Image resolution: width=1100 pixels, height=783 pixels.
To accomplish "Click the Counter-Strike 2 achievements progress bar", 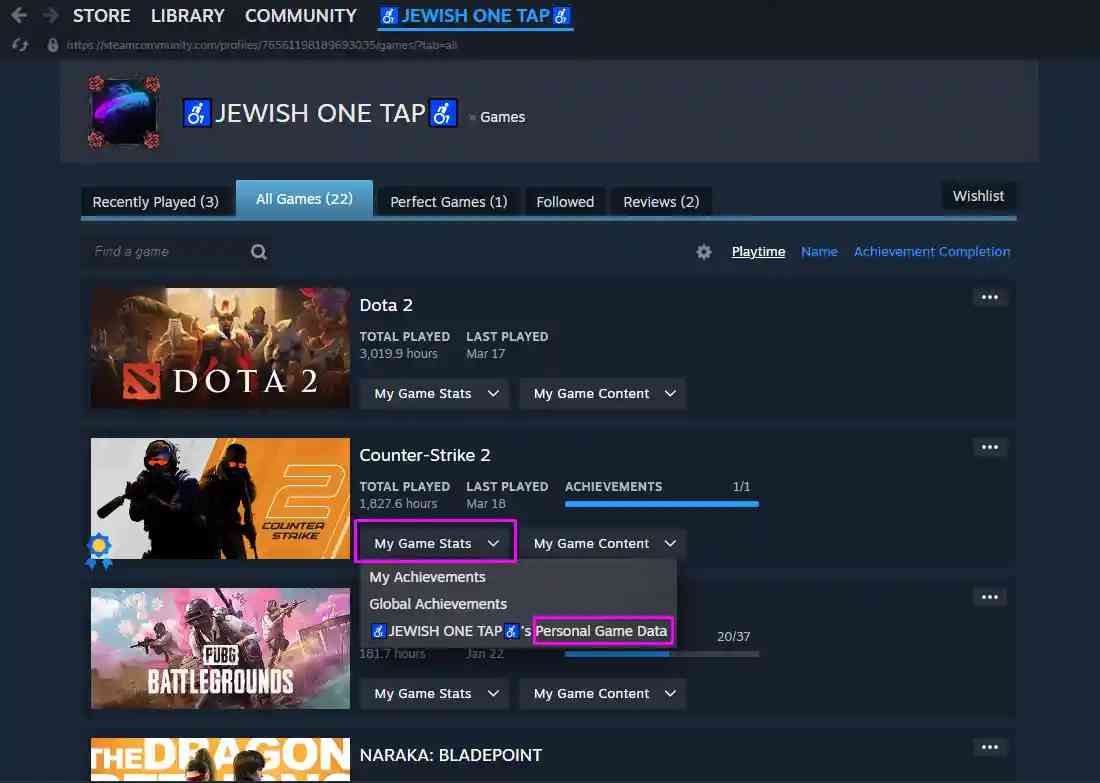I will pos(661,504).
